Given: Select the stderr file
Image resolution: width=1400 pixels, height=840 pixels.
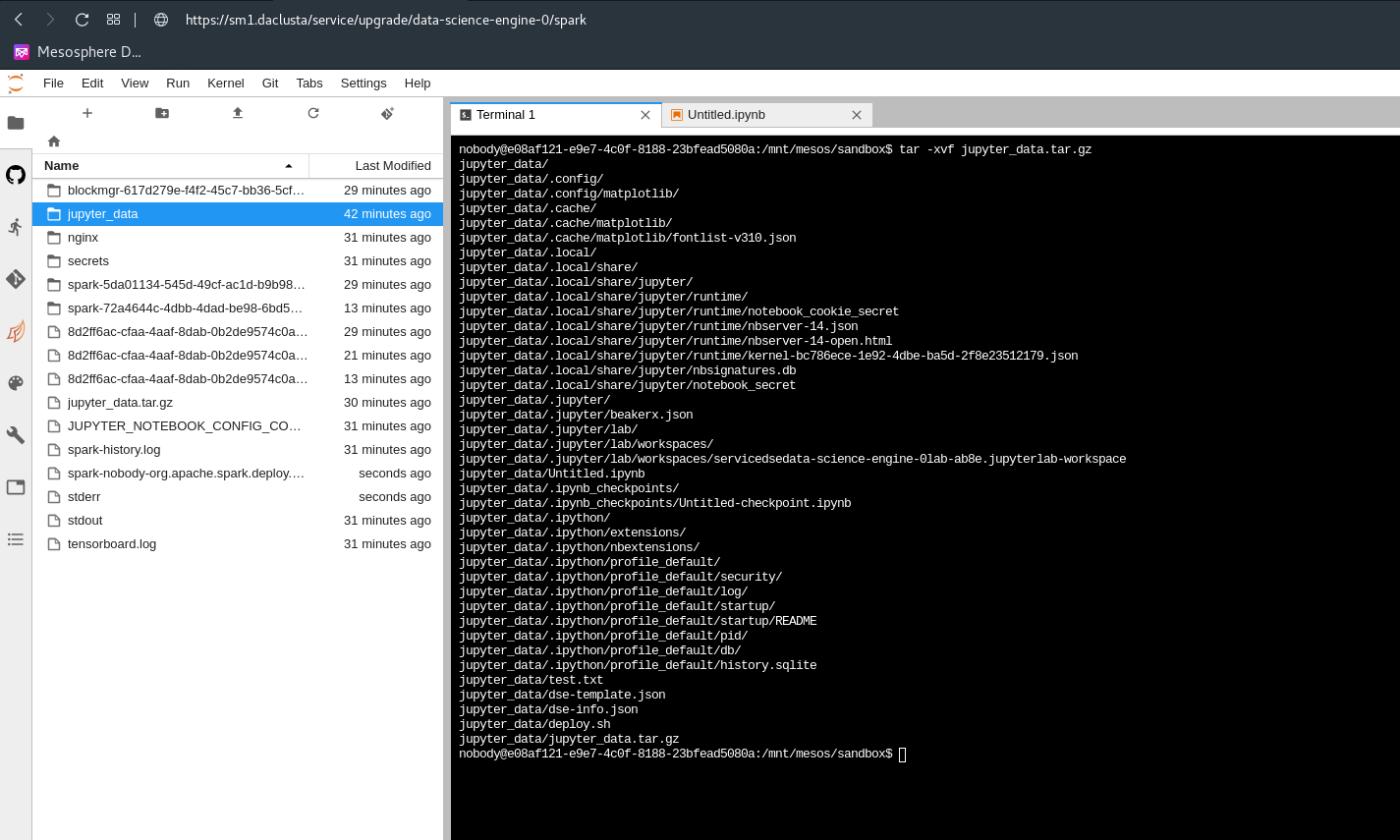Looking at the screenshot, I should (238, 497).
